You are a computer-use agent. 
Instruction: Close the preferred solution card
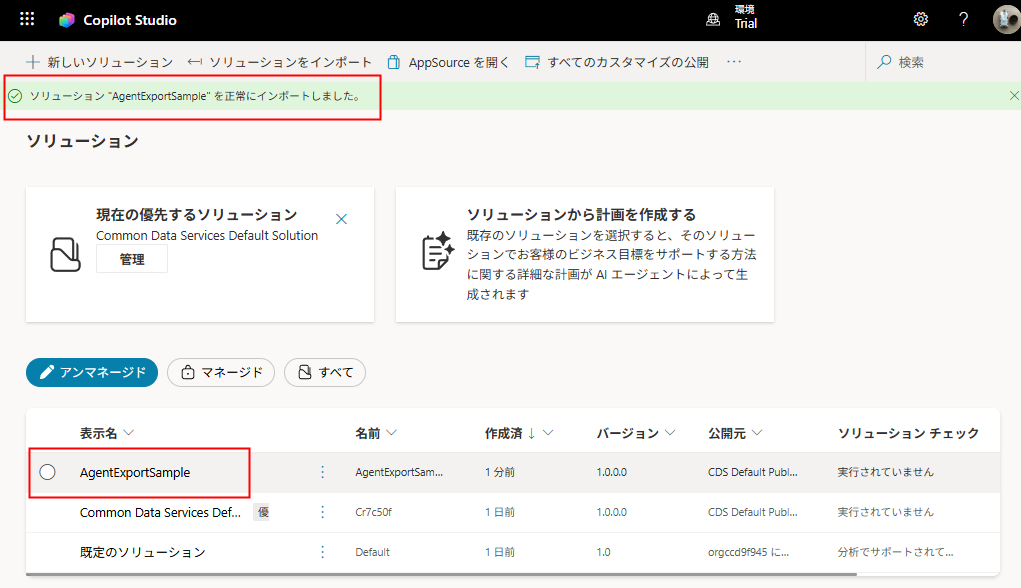341,219
